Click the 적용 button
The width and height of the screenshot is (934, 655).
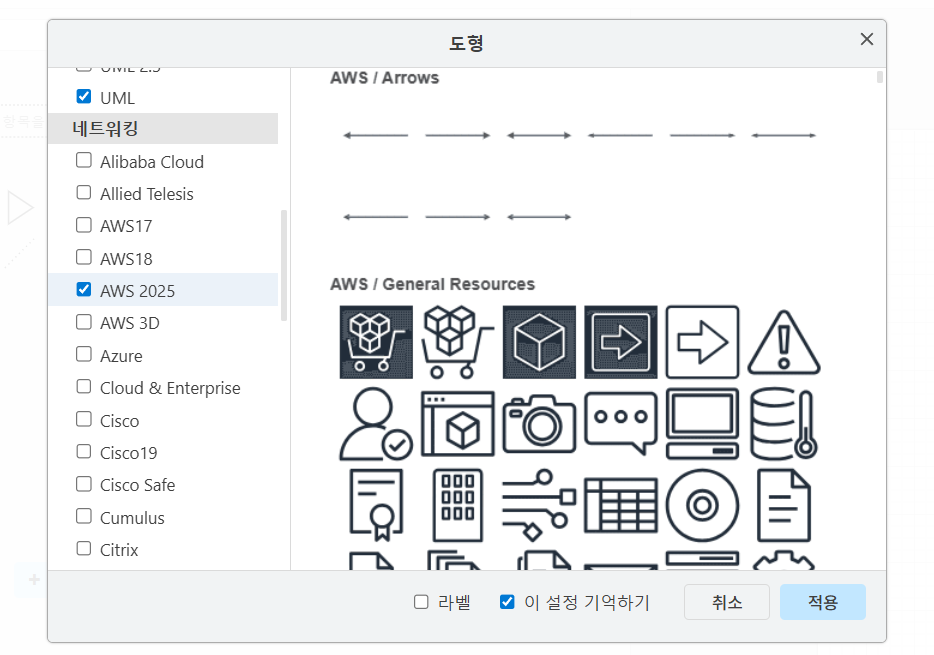[x=823, y=602]
